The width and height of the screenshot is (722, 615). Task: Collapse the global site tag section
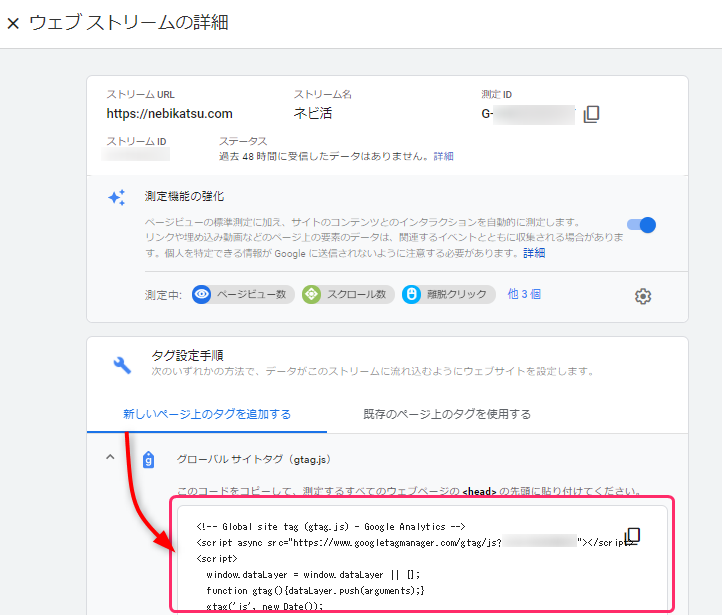(x=108, y=458)
